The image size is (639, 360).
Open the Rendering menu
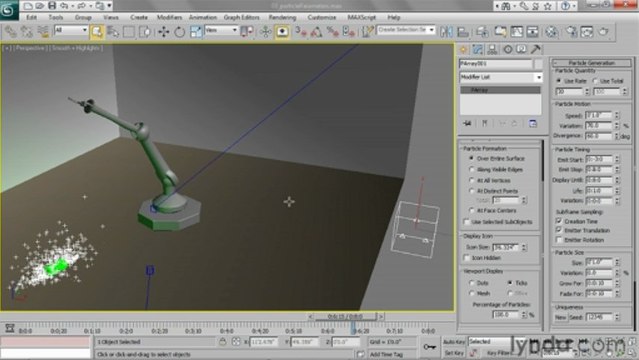282,18
